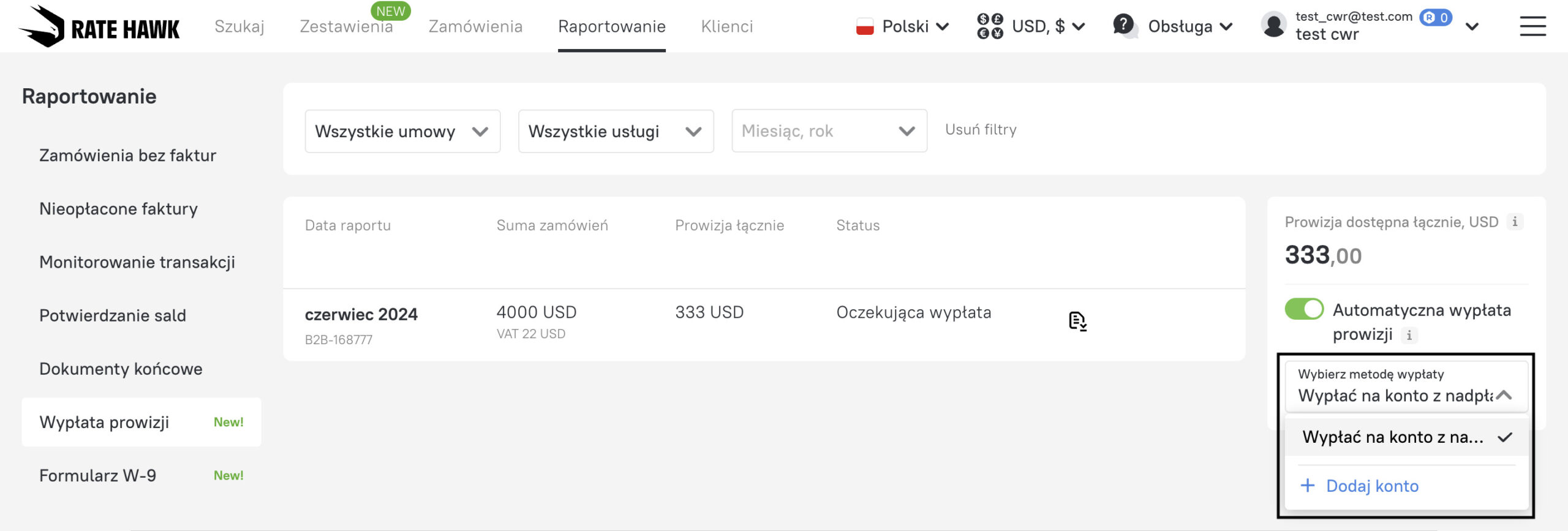1568x531 pixels.
Task: Open the hamburger menu icon
Action: [x=1532, y=26]
